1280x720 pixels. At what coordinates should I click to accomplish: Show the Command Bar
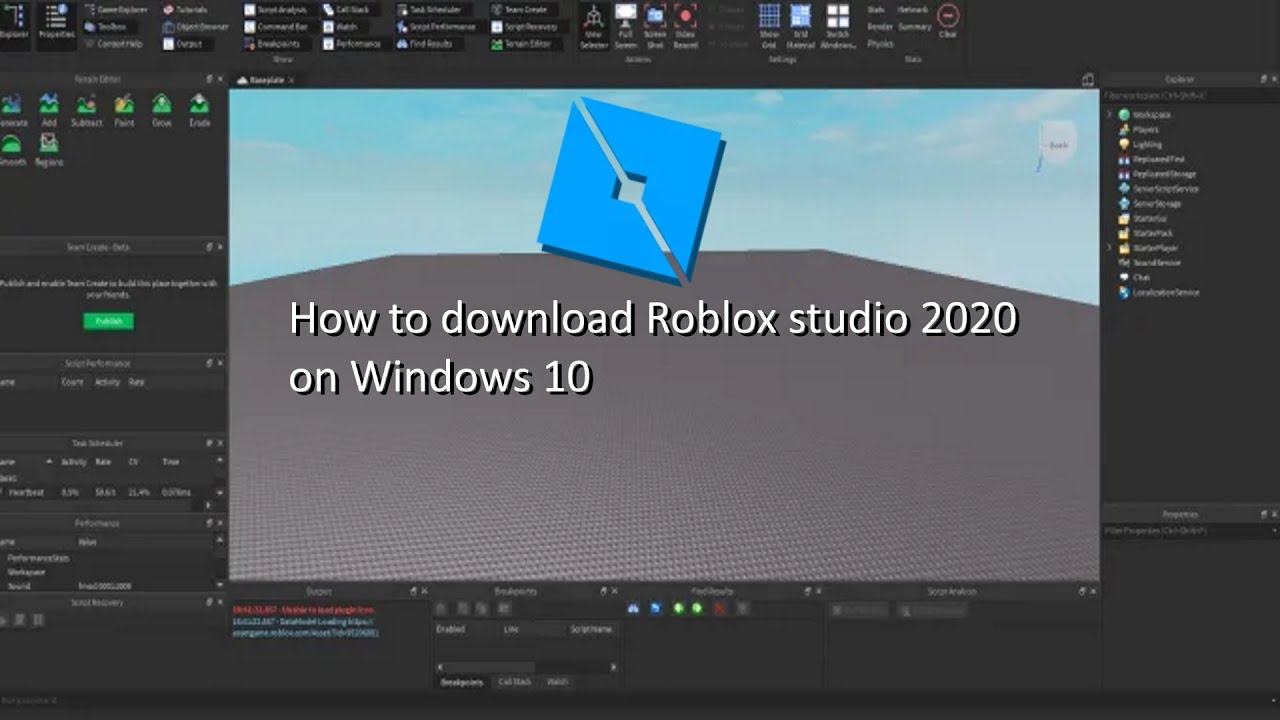click(x=275, y=27)
